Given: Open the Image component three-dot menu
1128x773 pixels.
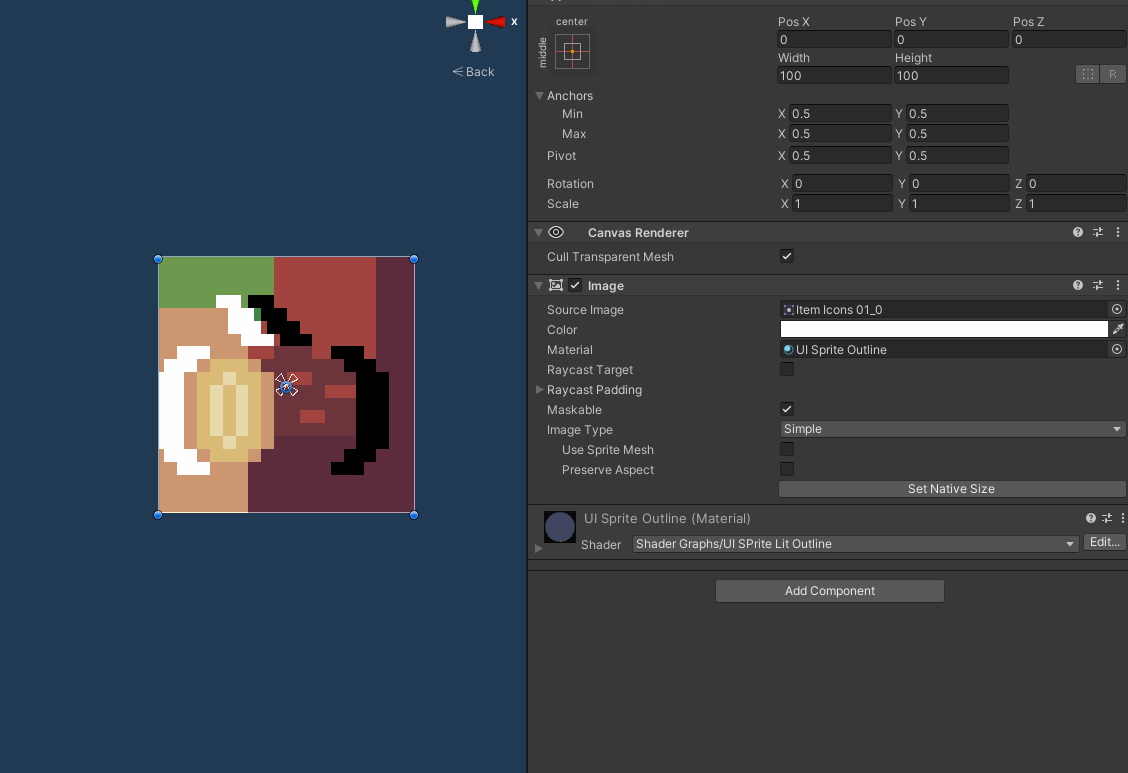Looking at the screenshot, I should point(1117,285).
